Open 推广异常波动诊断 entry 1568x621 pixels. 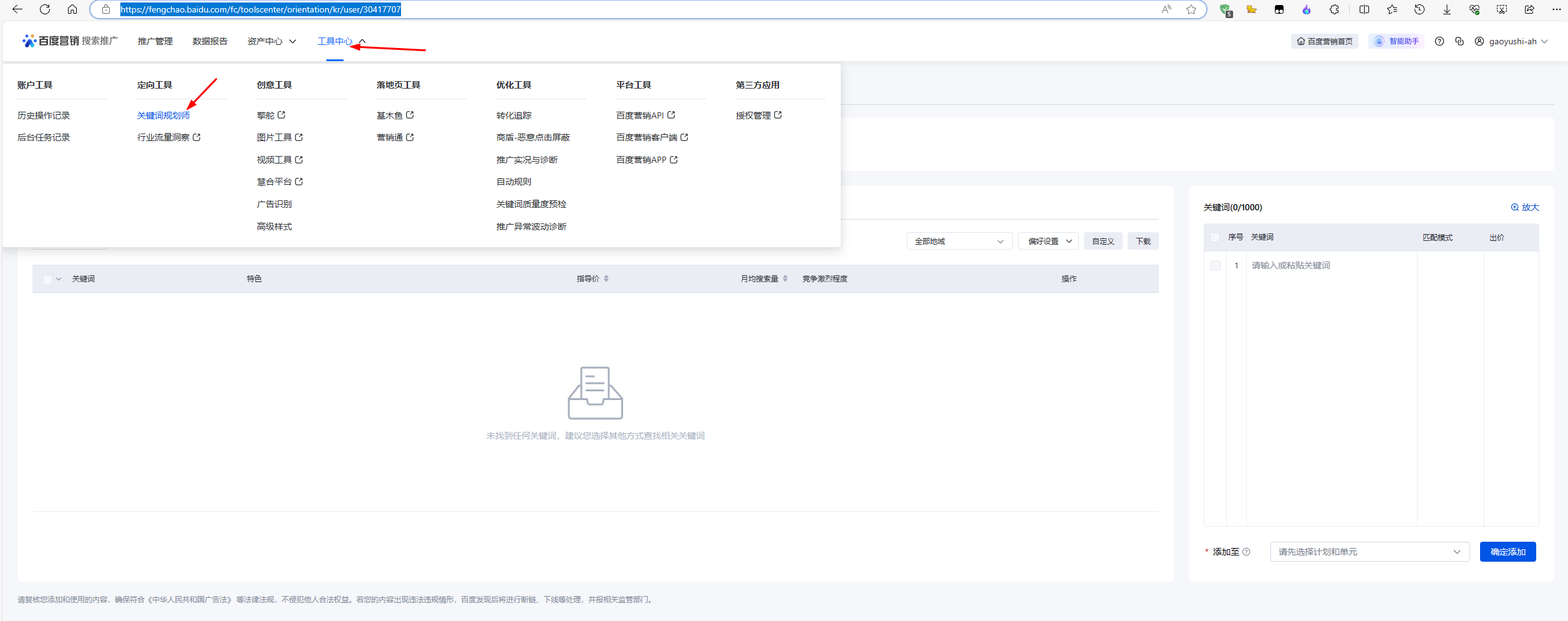pyautogui.click(x=531, y=227)
